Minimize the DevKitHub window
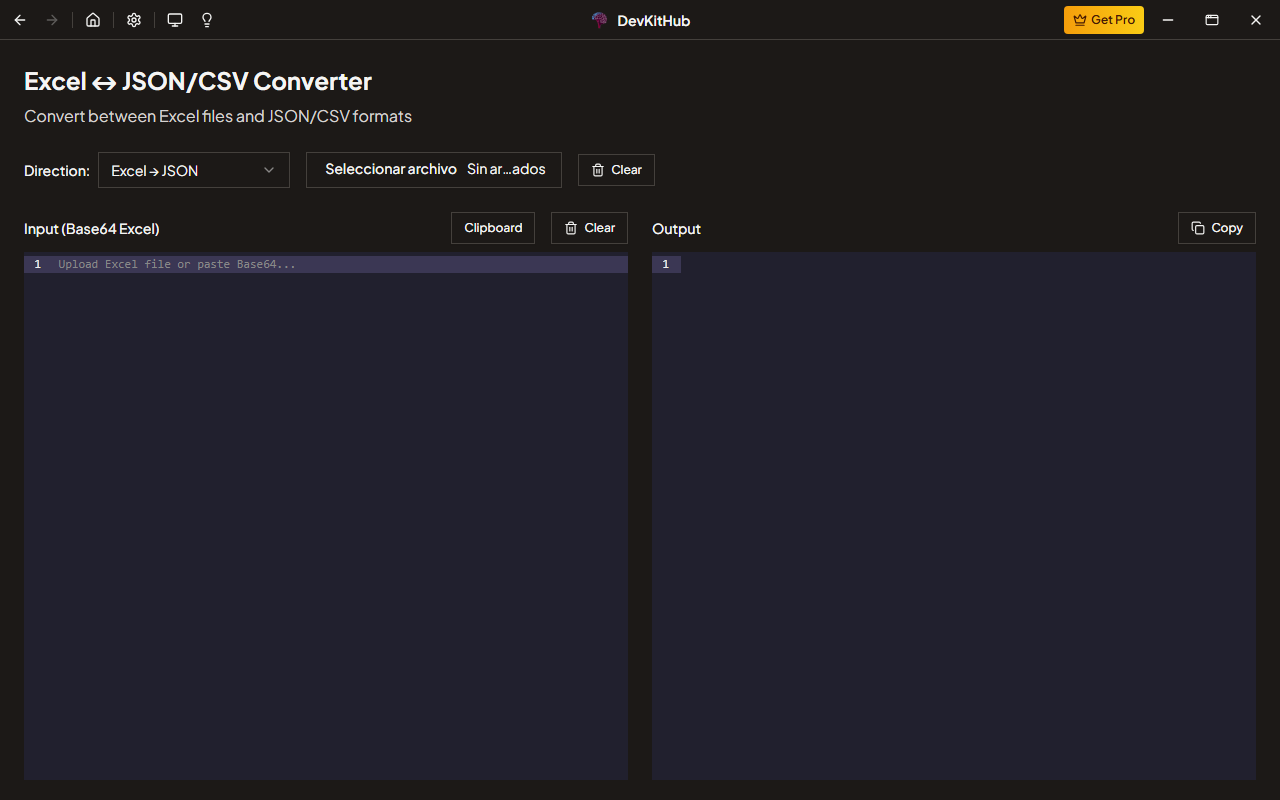Image resolution: width=1280 pixels, height=800 pixels. (x=1167, y=20)
